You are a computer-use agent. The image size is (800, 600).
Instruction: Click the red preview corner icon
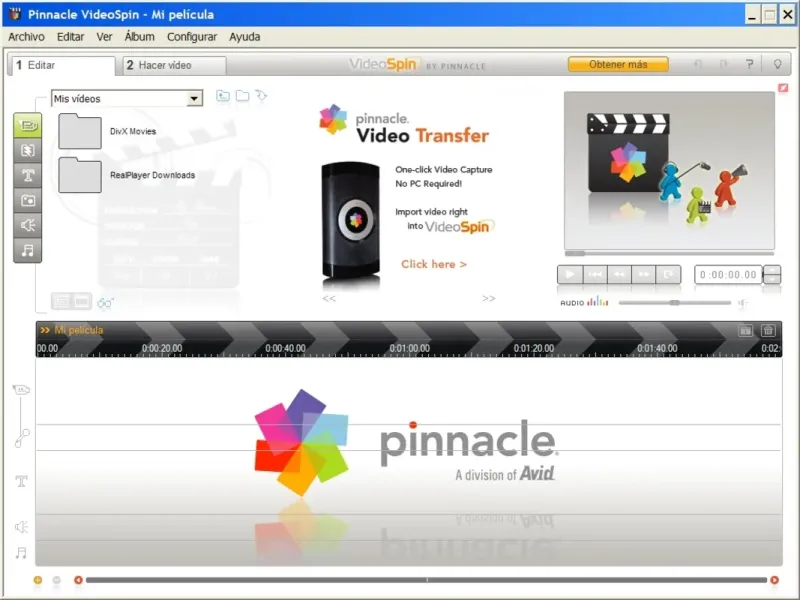pyautogui.click(x=783, y=88)
